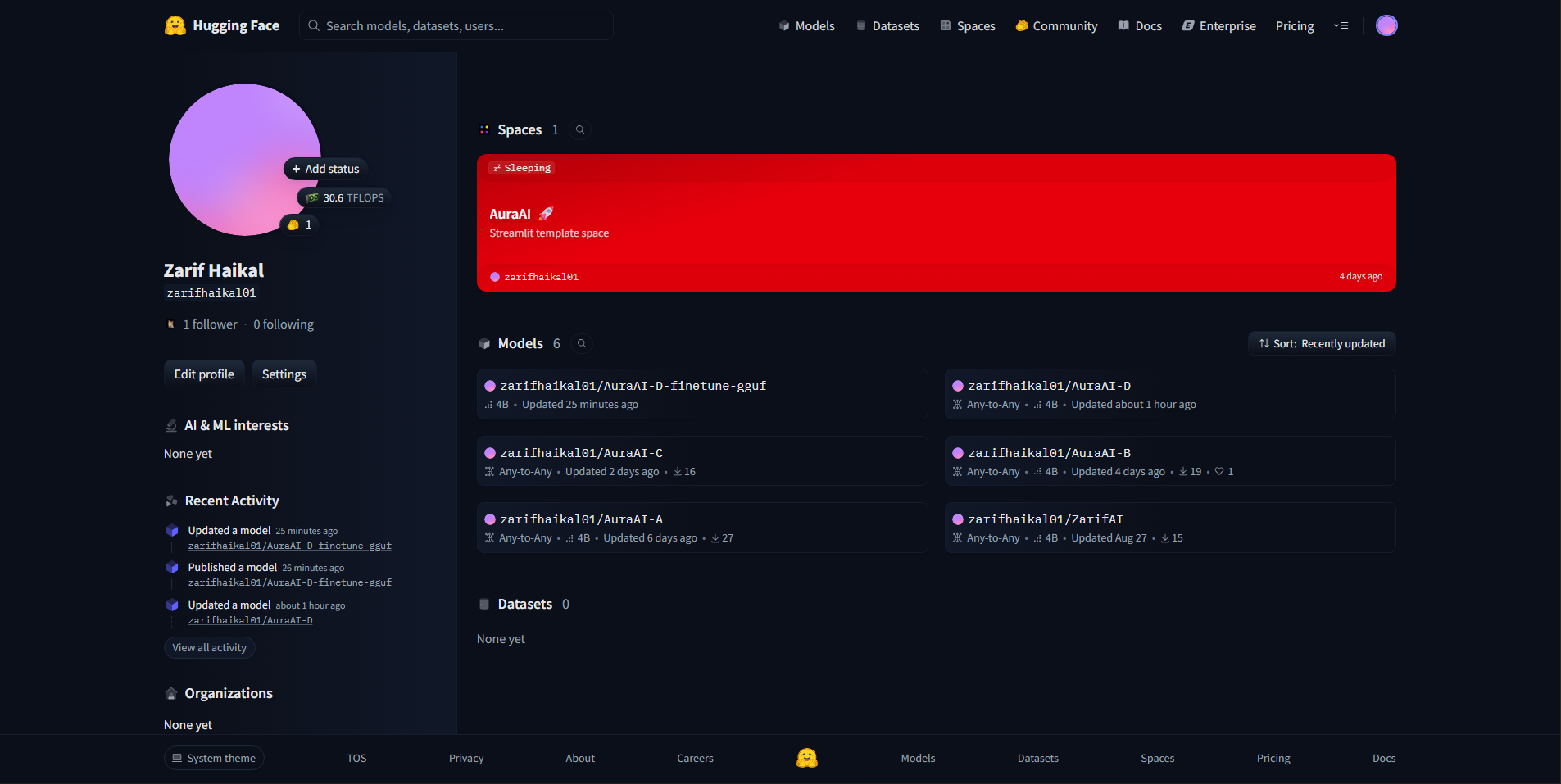This screenshot has height=784, width=1561.
Task: Click the 30.6 TFLOPS hardware badge
Action: [x=344, y=197]
